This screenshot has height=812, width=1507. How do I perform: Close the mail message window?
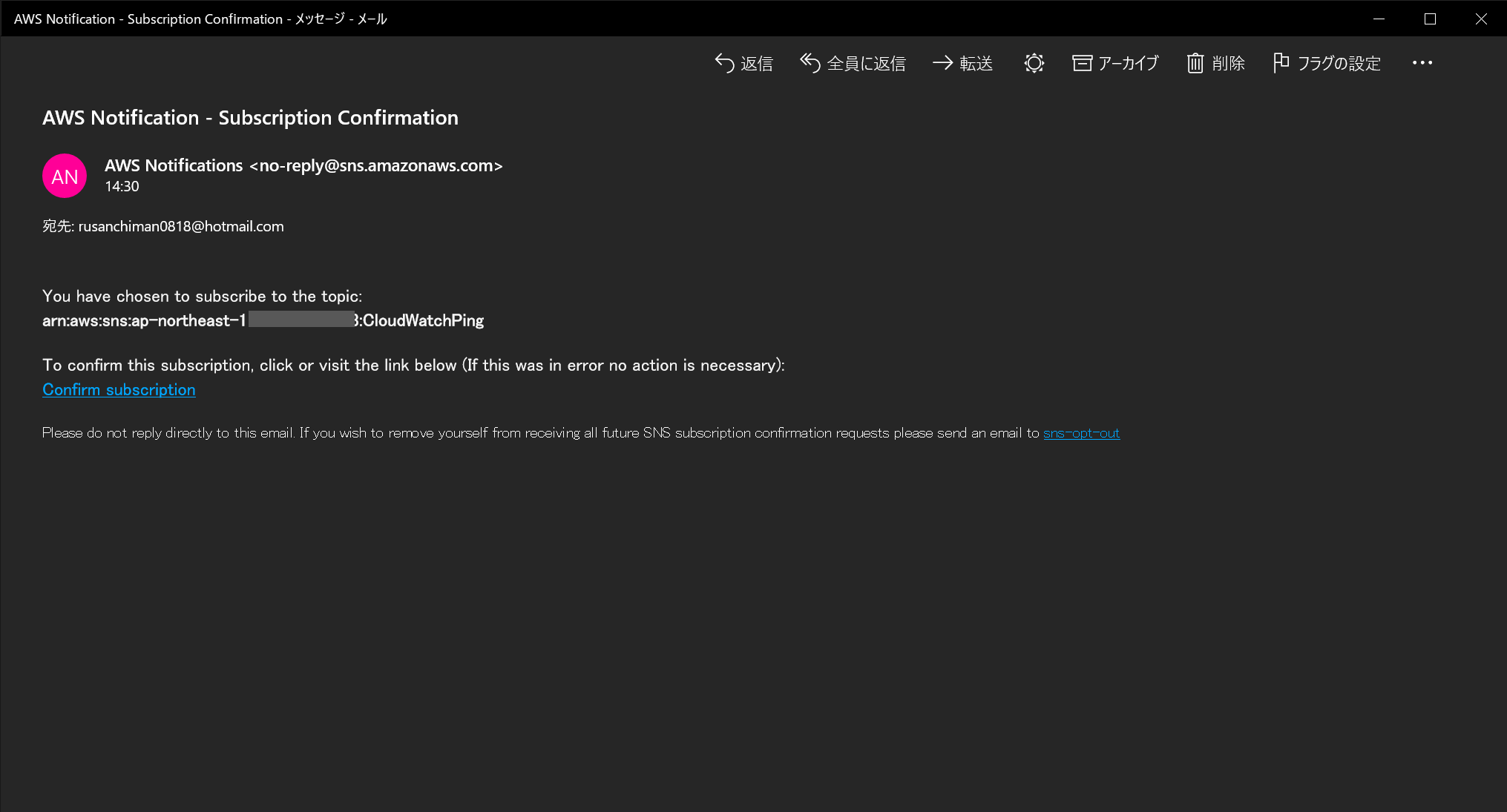1480,19
